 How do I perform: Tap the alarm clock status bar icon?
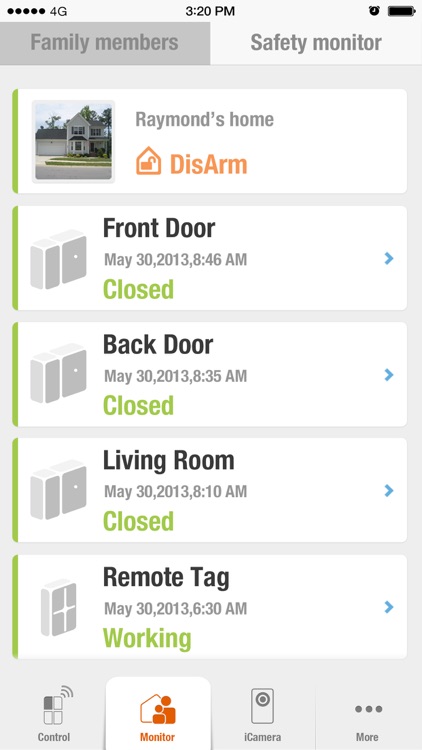(x=374, y=11)
